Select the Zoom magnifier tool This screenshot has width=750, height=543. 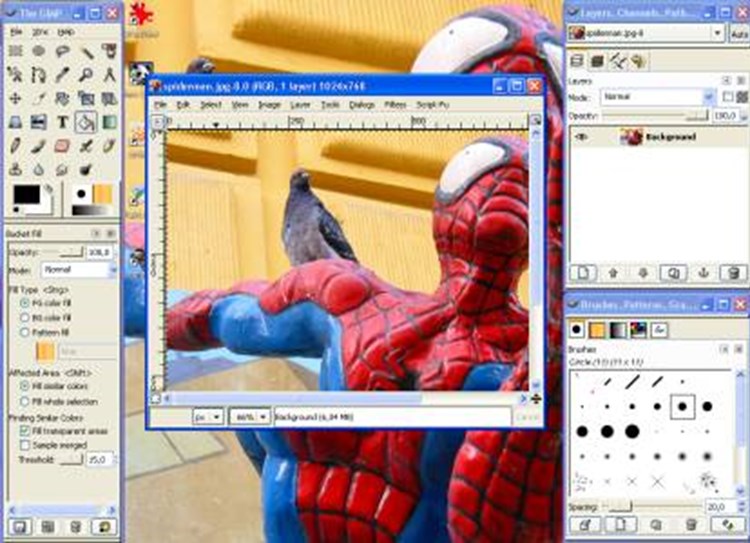[86, 74]
